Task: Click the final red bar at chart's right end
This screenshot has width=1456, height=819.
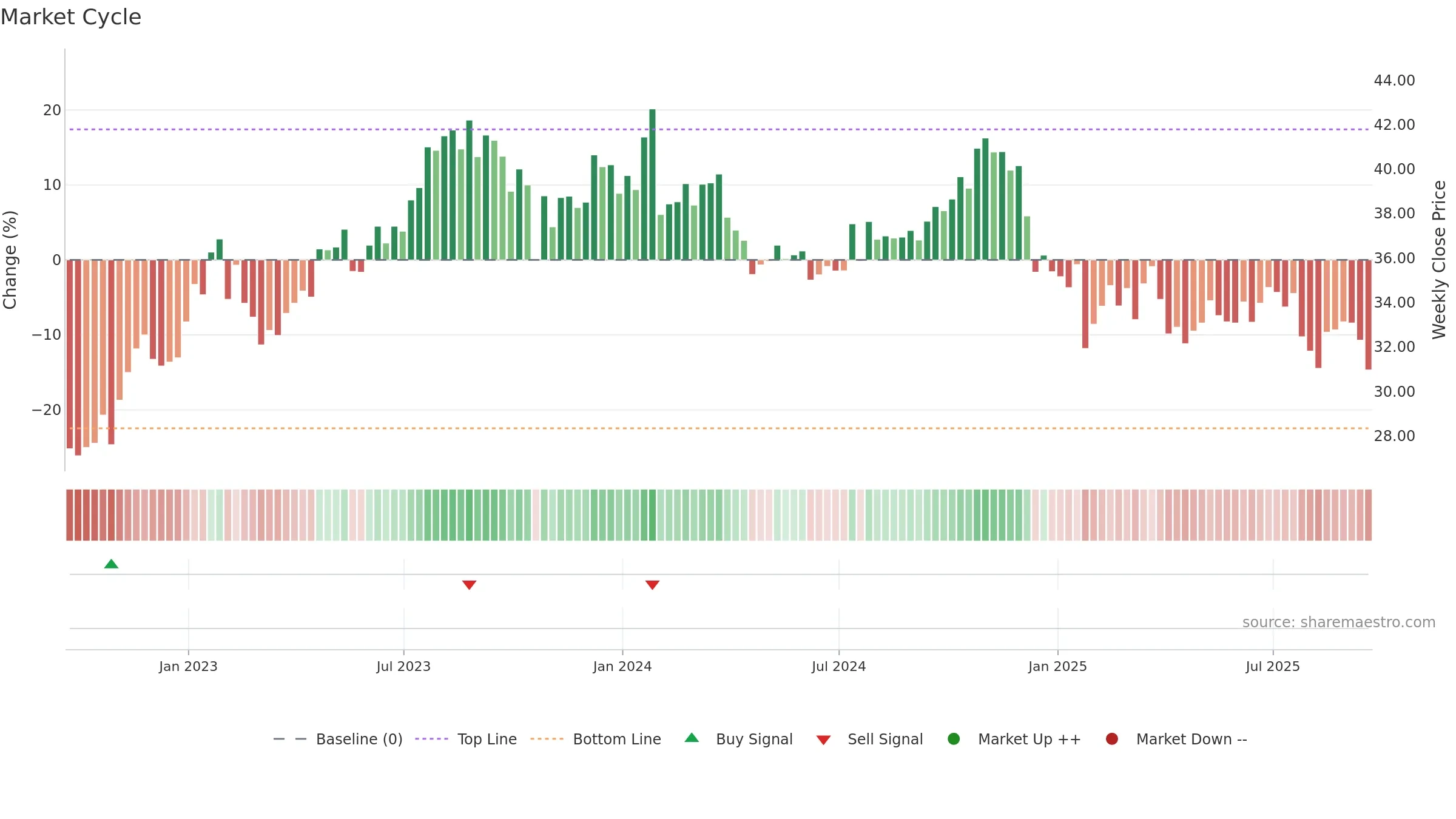Action: pyautogui.click(x=1368, y=314)
